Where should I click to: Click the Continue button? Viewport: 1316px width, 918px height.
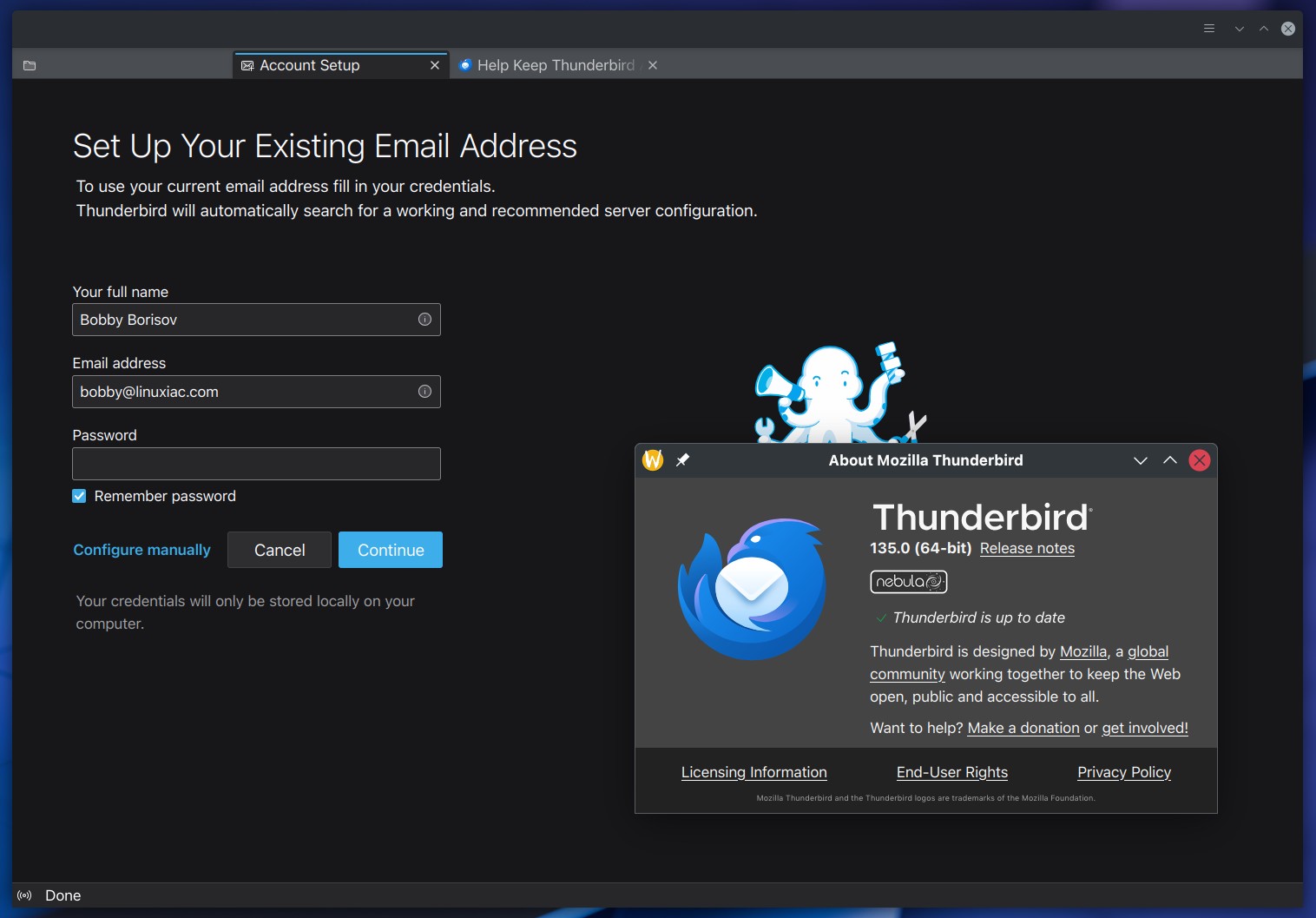pyautogui.click(x=391, y=550)
